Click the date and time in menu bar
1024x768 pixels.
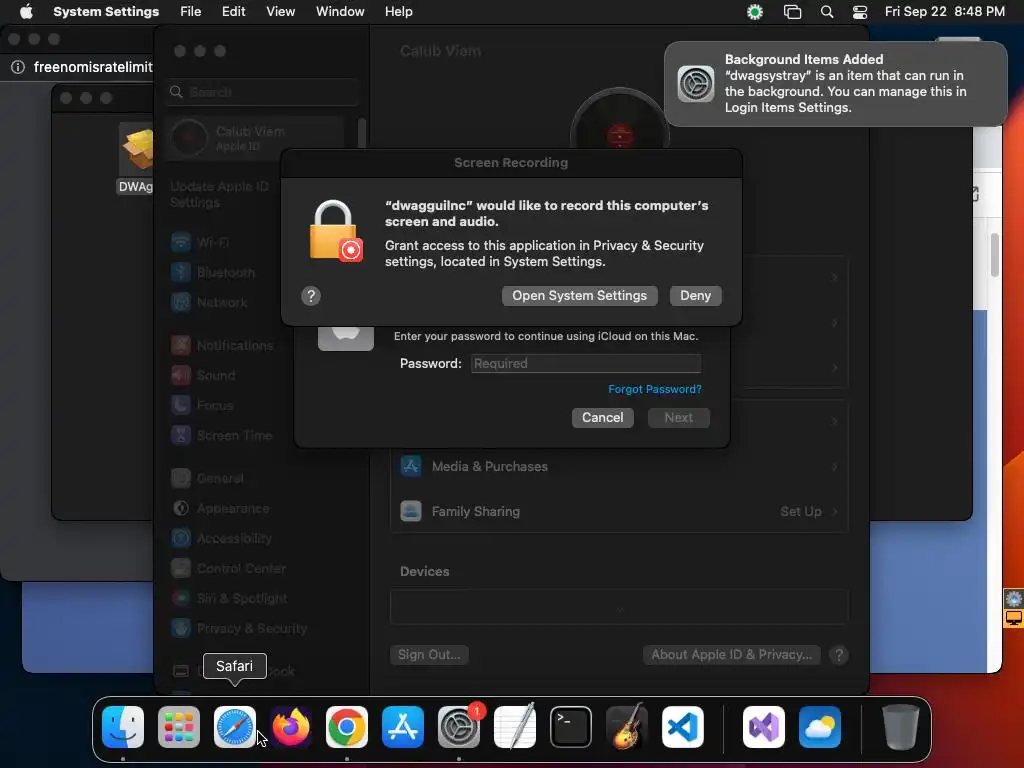click(x=944, y=12)
